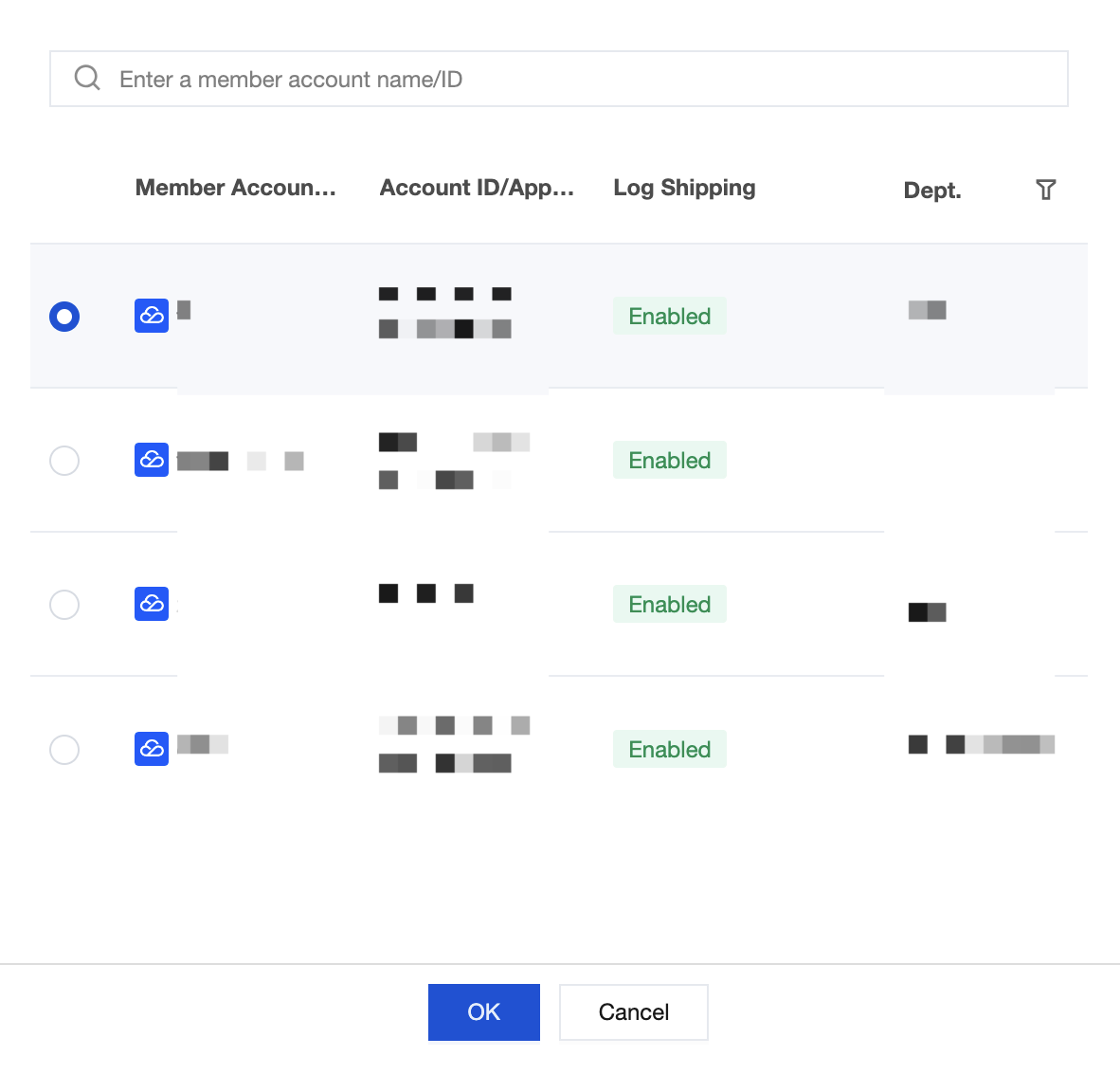Click the cloud icon in the fourth row
The image size is (1120, 1074).
[152, 749]
